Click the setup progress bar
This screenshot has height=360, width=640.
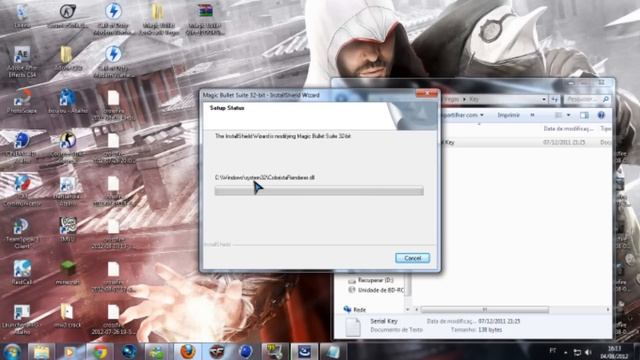point(319,191)
